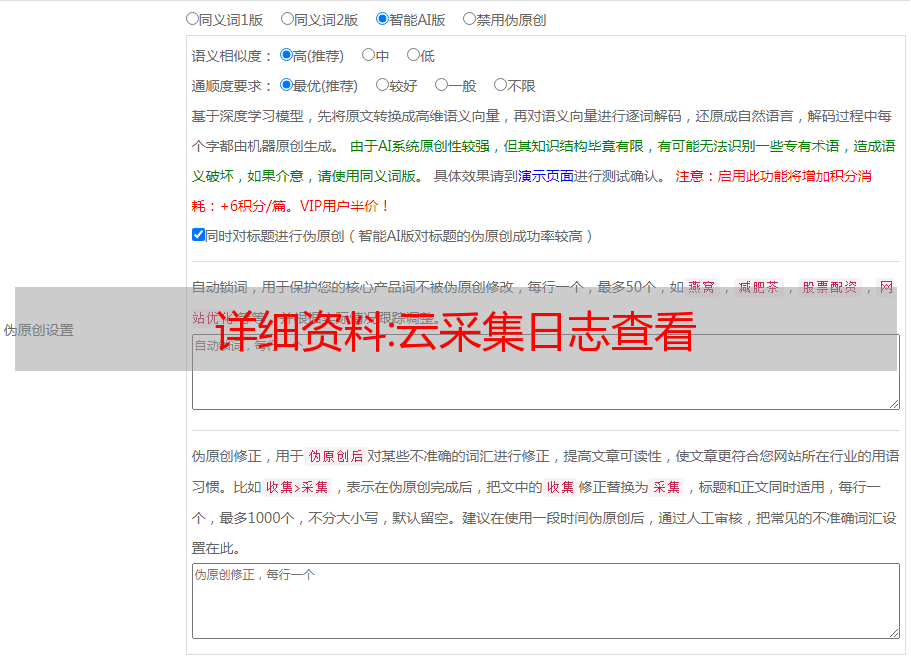Select 禁用伪原创 to disable rewriting
This screenshot has width=911, height=658.
click(x=469, y=19)
